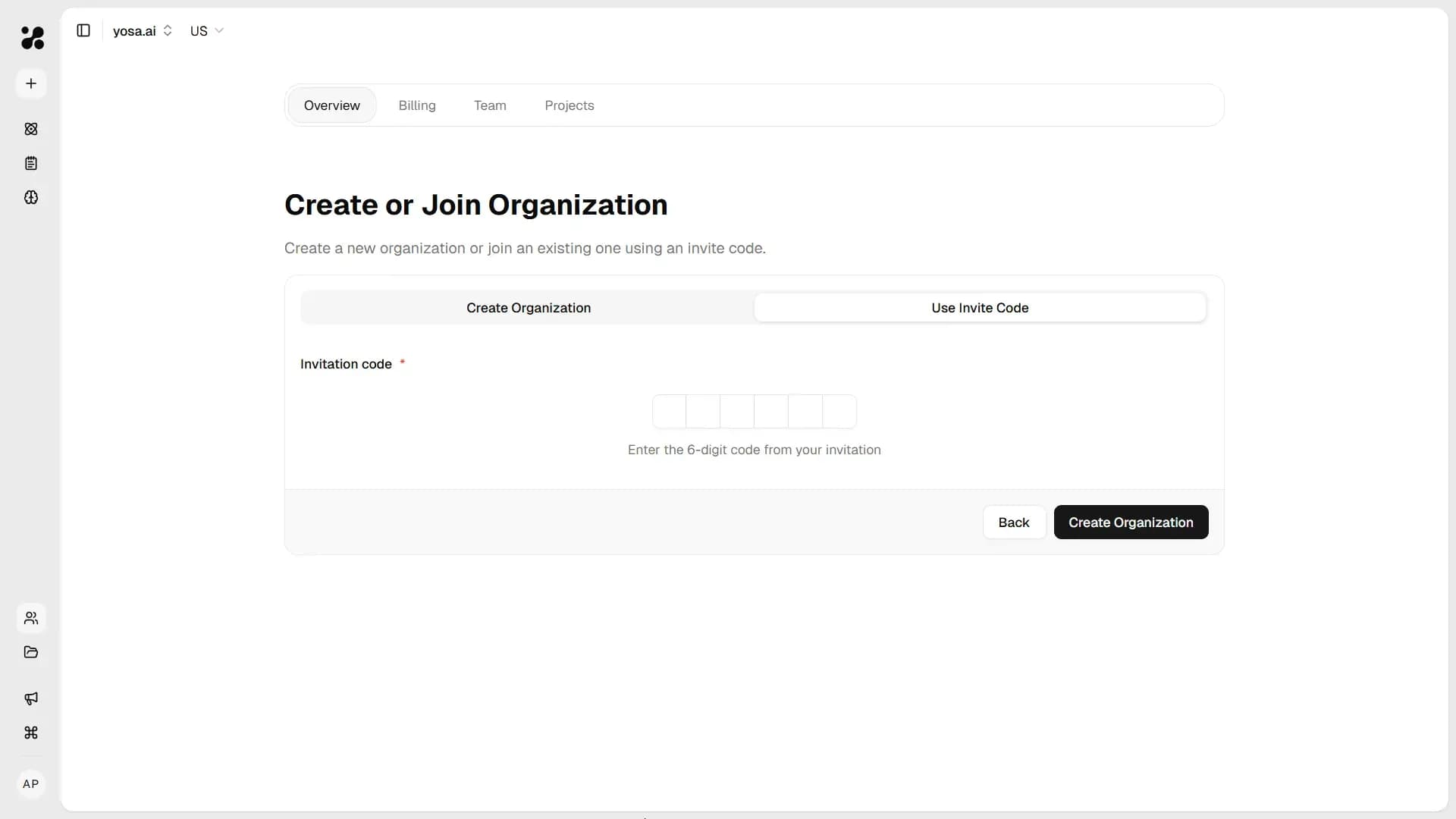Expand the US region dropdown
Image resolution: width=1456 pixels, height=819 pixels.
click(x=206, y=31)
